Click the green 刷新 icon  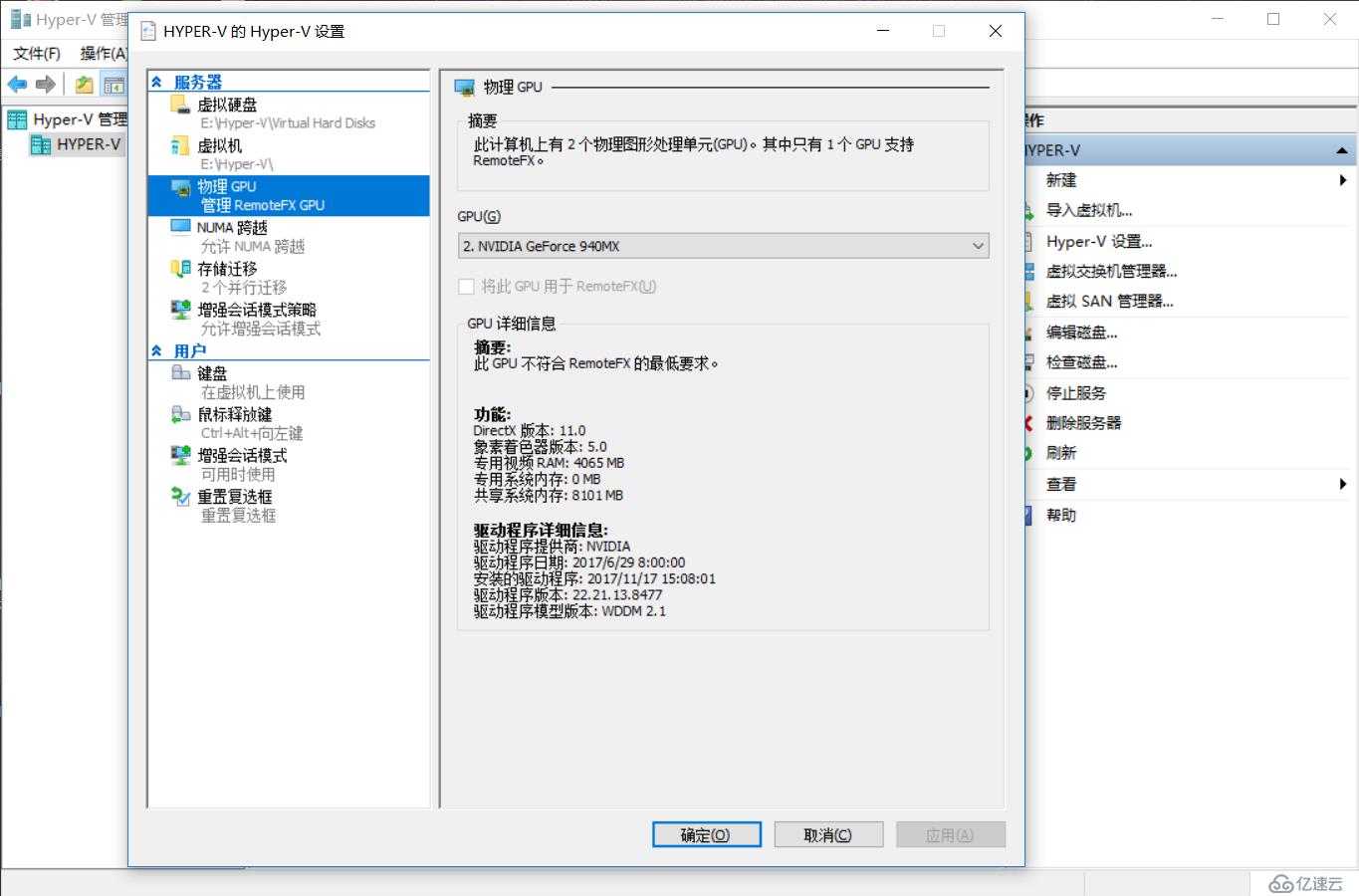1028,453
